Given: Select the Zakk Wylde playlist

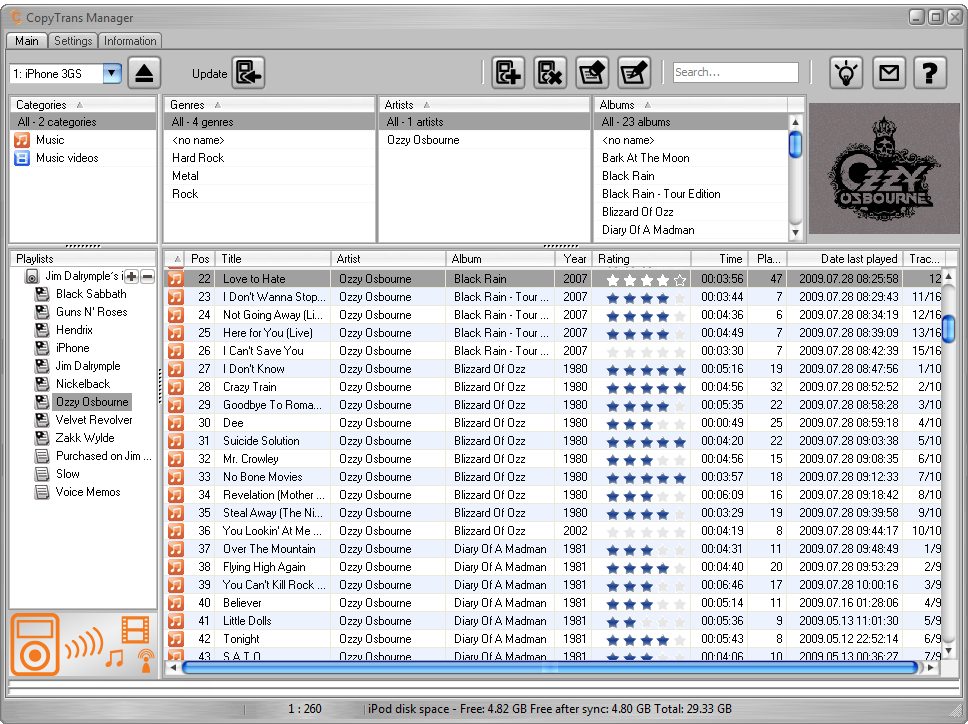Looking at the screenshot, I should click(85, 438).
